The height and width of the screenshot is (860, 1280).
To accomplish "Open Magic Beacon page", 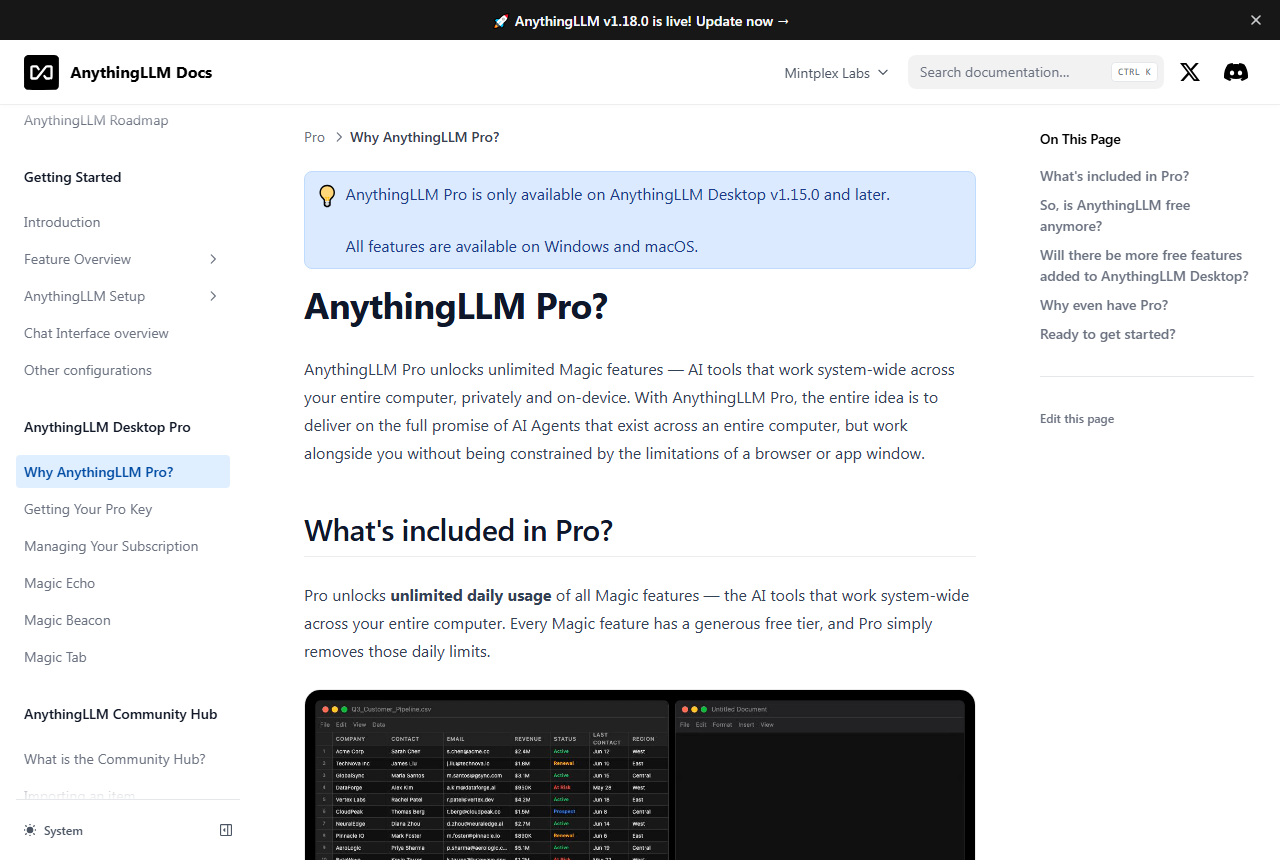I will pos(67,620).
